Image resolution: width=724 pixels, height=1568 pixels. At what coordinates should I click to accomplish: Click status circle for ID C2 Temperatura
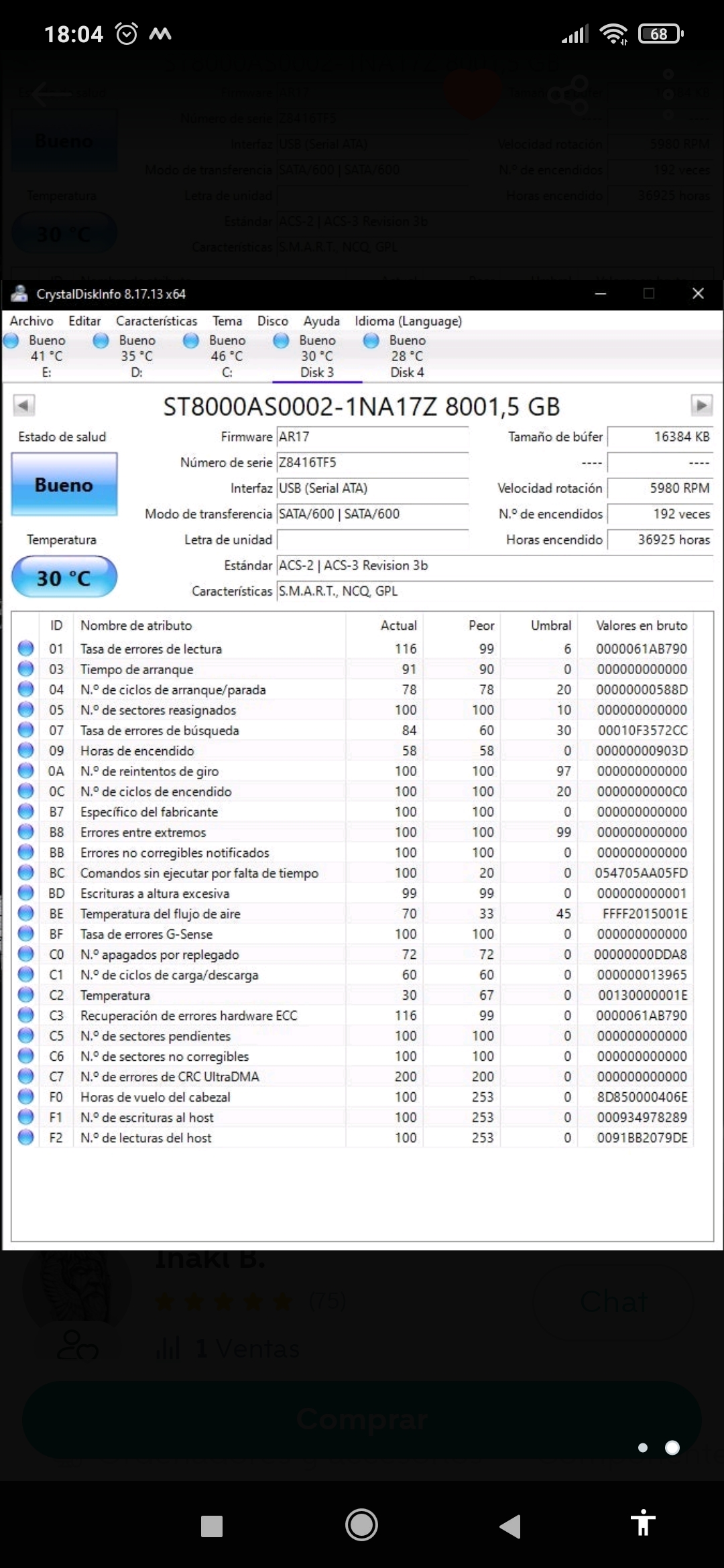(26, 995)
